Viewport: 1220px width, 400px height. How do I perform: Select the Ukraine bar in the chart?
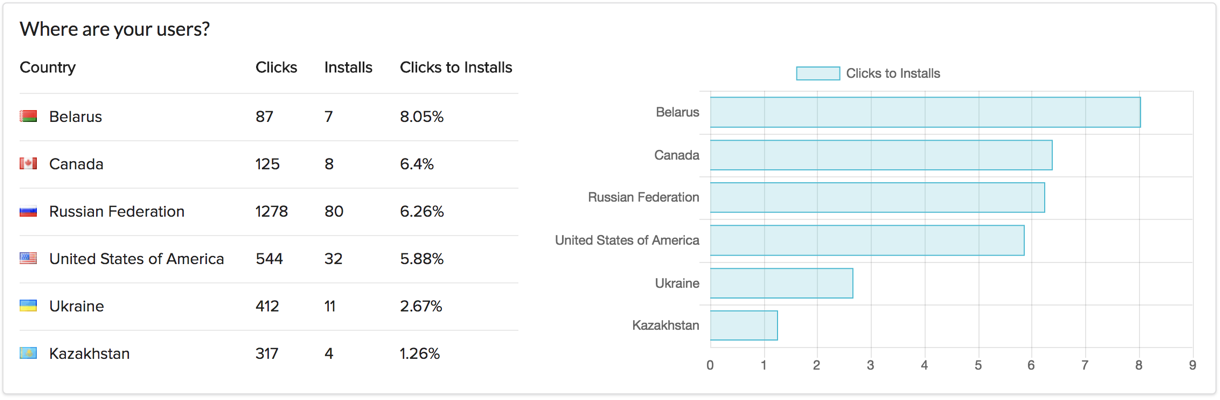pyautogui.click(x=781, y=283)
